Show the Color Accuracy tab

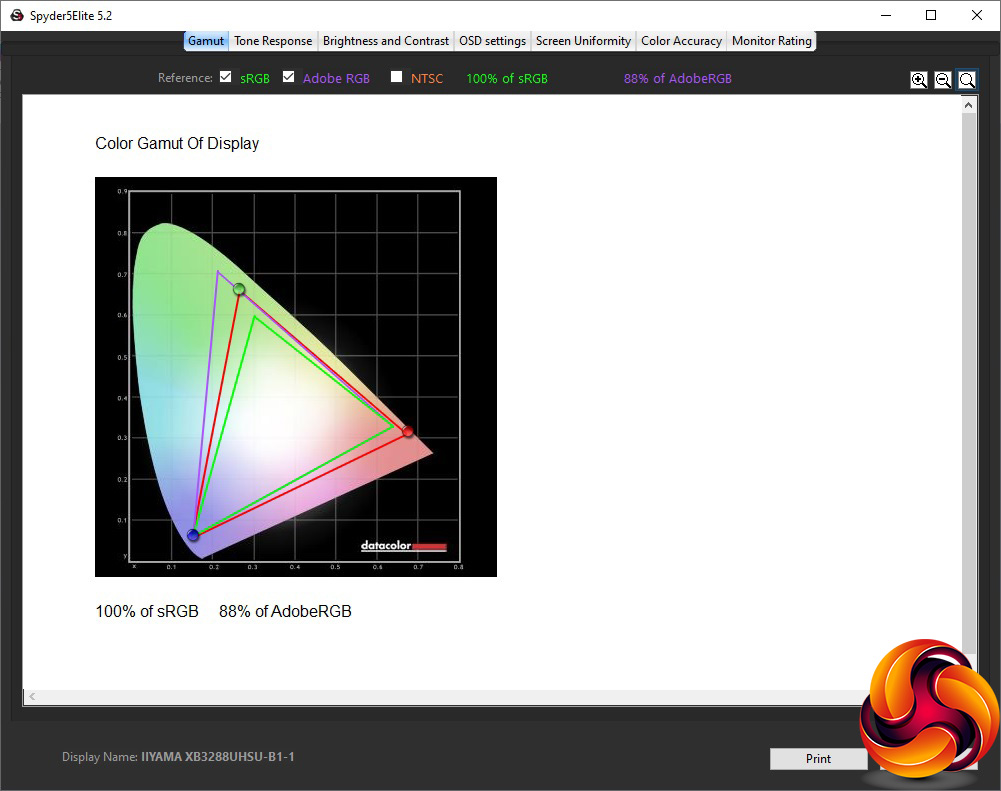[x=681, y=41]
